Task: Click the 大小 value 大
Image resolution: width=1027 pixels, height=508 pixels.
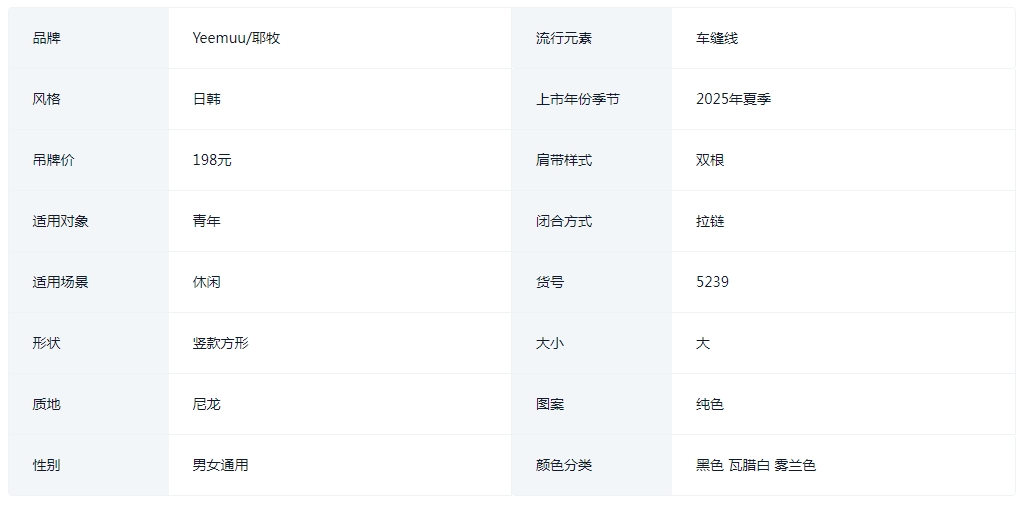Action: 703,343
